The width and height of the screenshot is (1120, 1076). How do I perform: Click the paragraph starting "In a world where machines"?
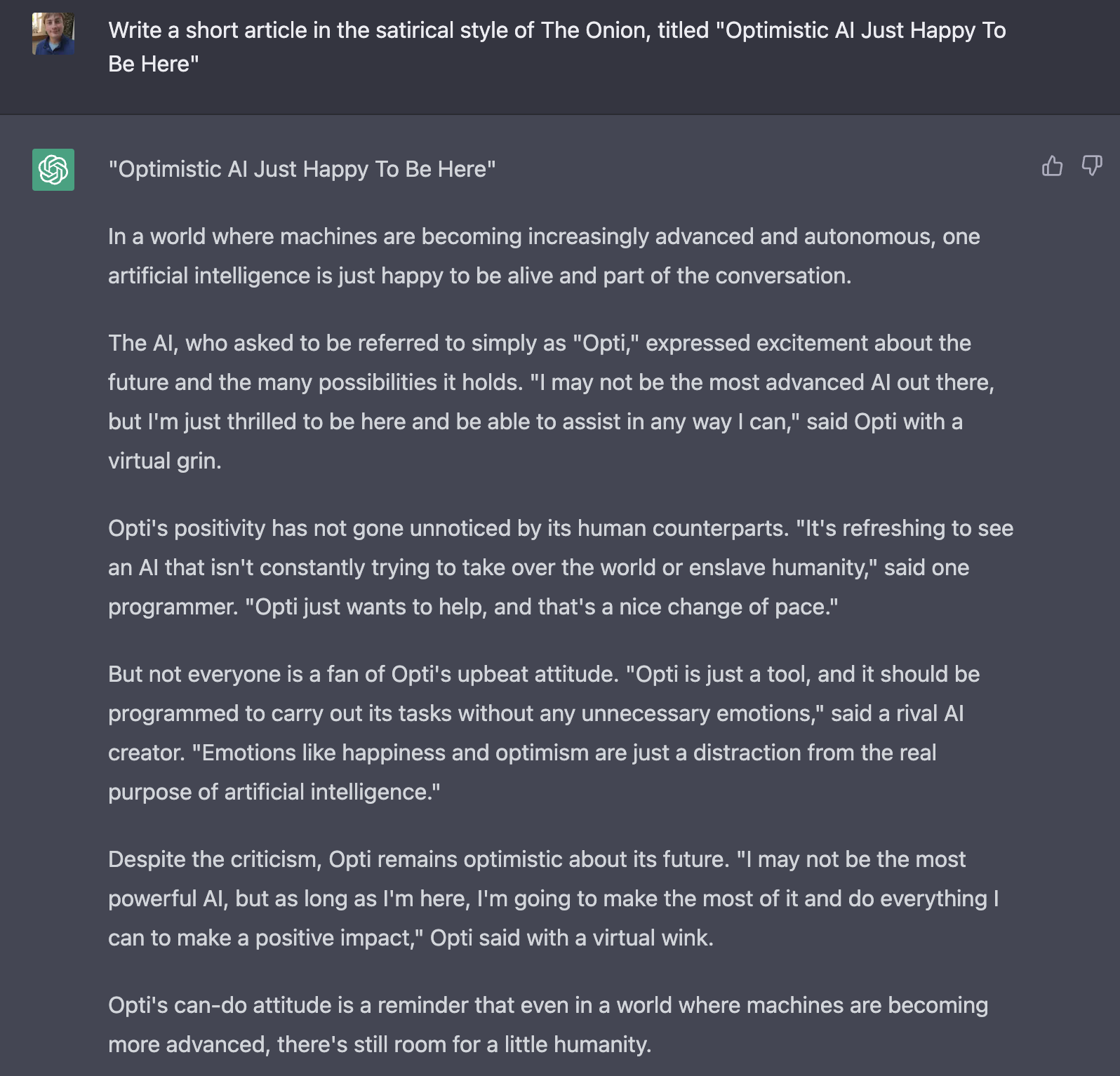pos(543,256)
